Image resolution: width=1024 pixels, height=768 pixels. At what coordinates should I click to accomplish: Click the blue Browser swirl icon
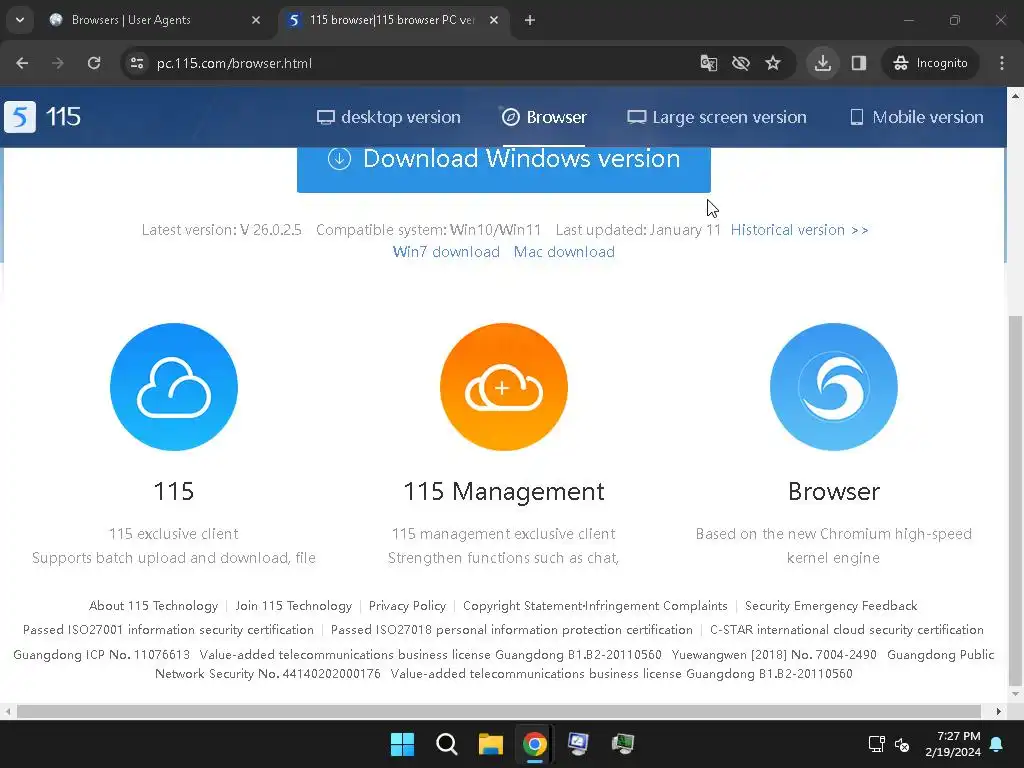pos(833,387)
